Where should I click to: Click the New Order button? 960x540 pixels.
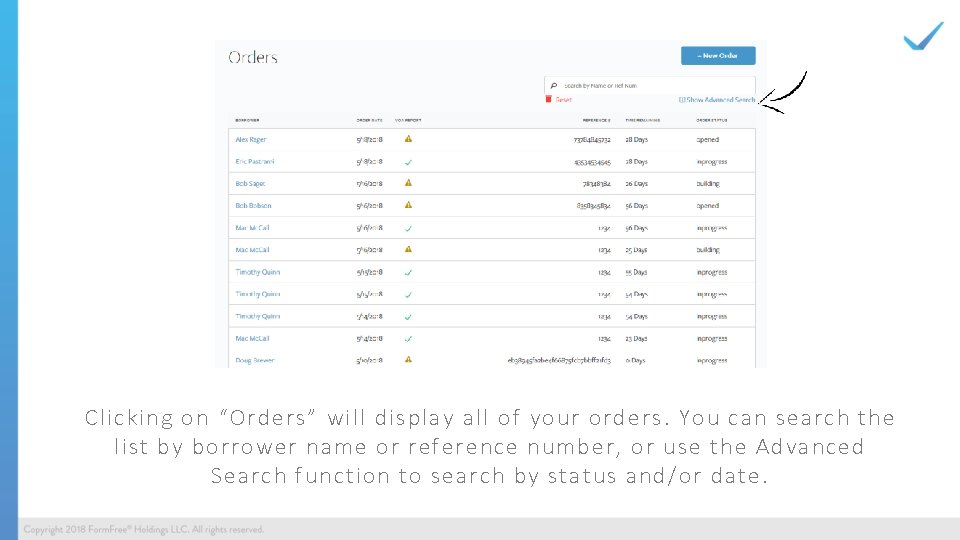pos(718,56)
